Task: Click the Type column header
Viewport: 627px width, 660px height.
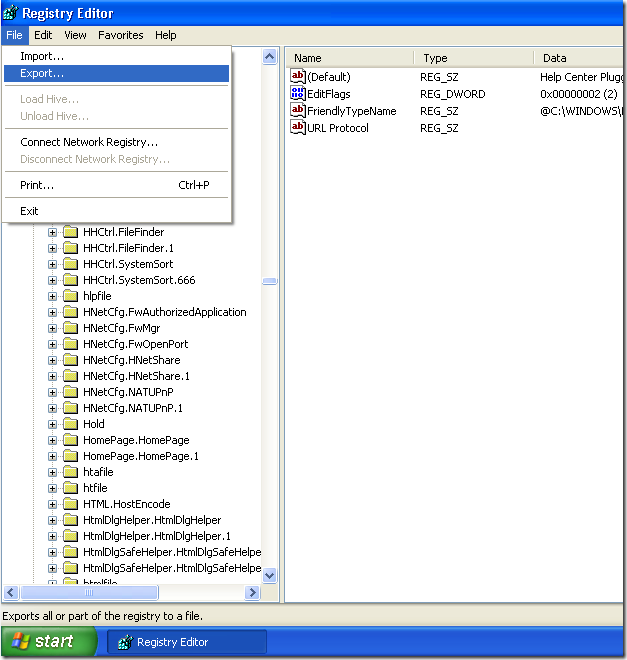Action: click(474, 58)
